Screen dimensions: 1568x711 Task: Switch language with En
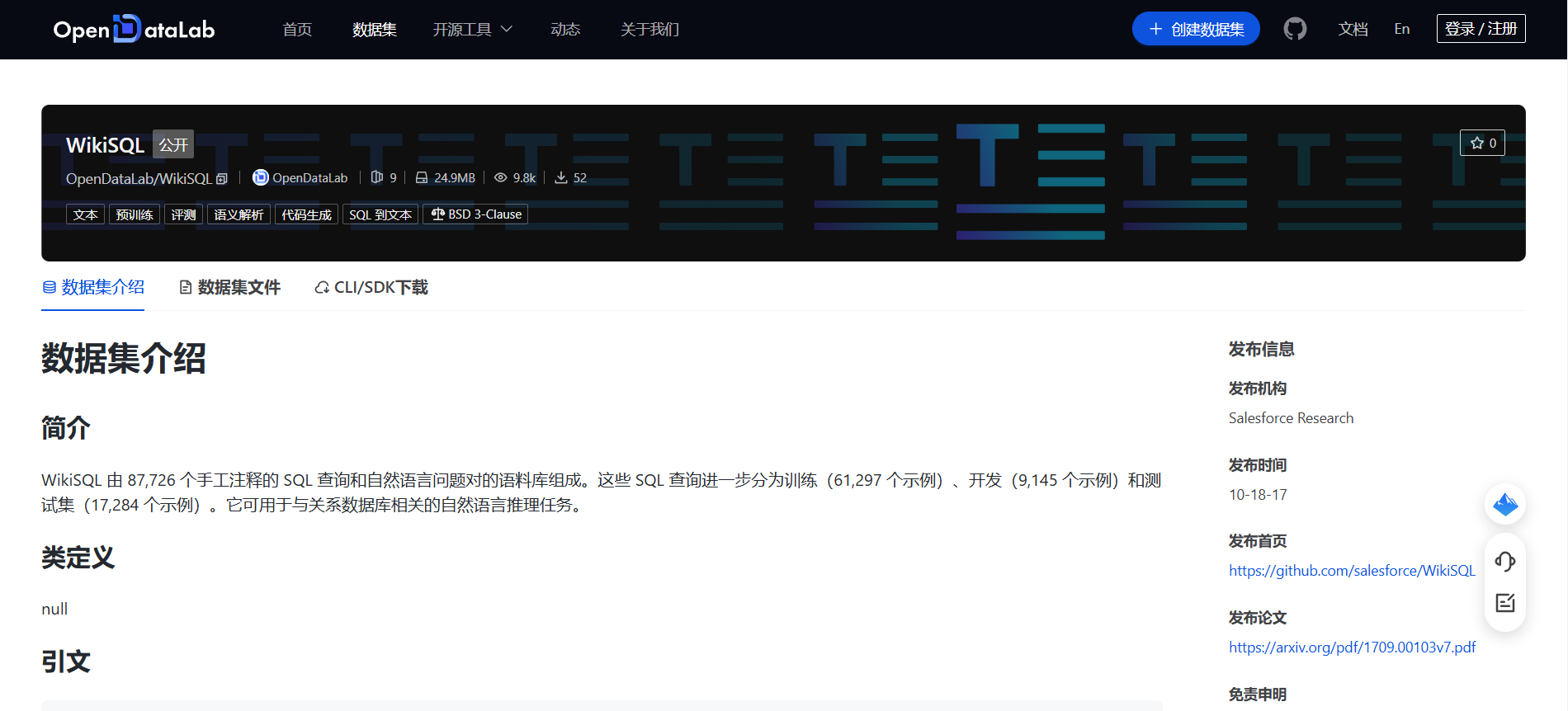[1402, 29]
